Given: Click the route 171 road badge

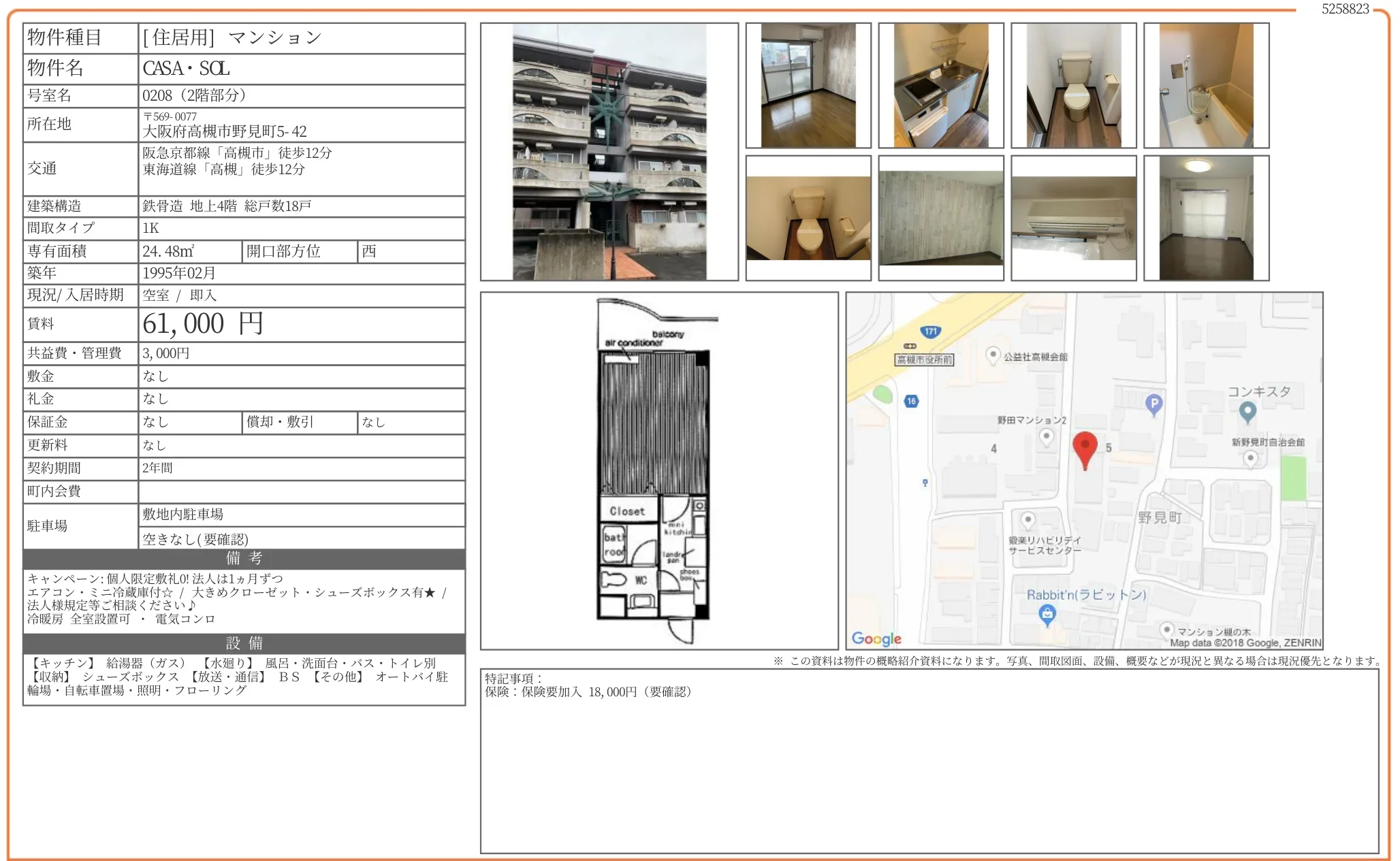Looking at the screenshot, I should (x=930, y=331).
